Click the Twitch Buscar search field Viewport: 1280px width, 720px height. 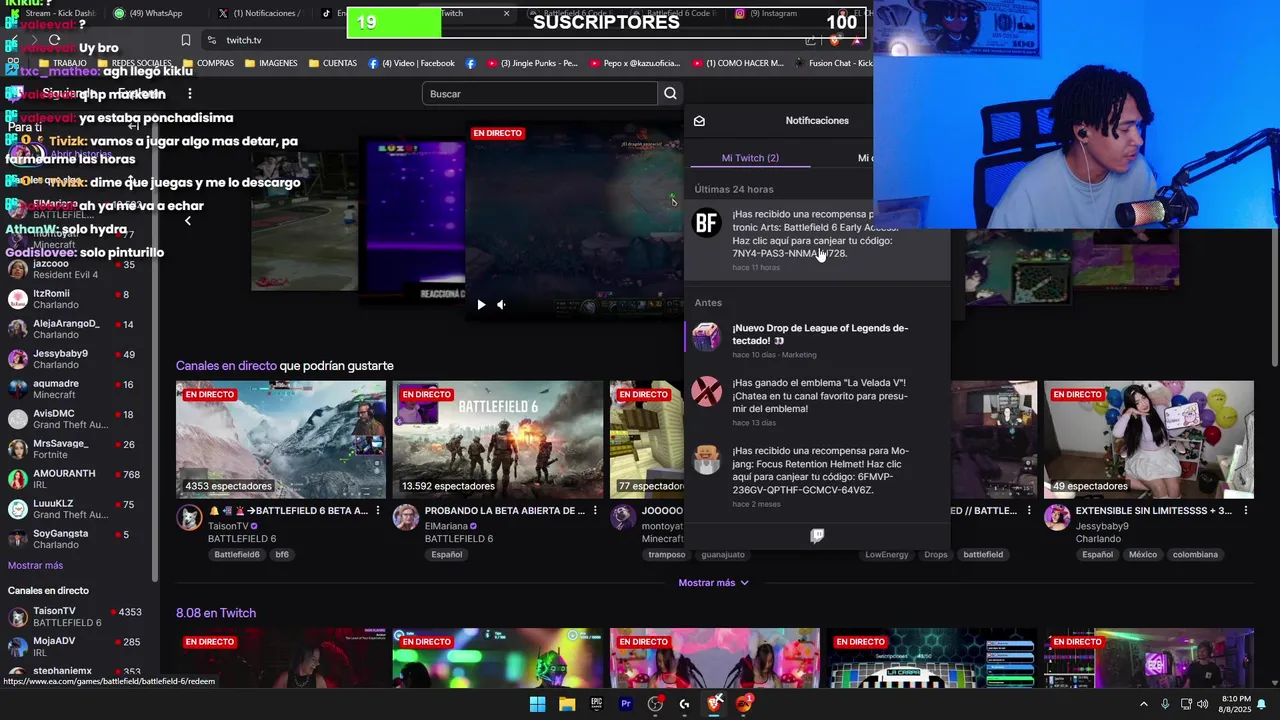(x=540, y=94)
